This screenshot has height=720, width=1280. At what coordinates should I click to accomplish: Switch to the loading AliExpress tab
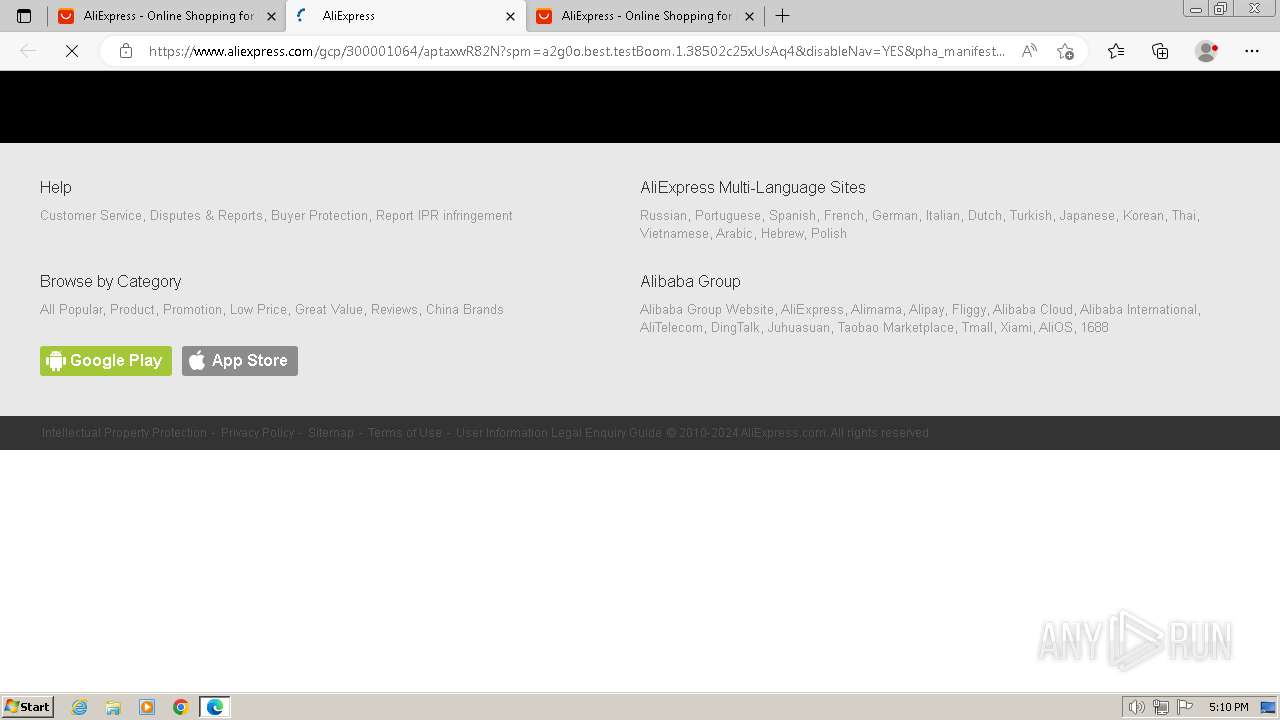pos(405,16)
